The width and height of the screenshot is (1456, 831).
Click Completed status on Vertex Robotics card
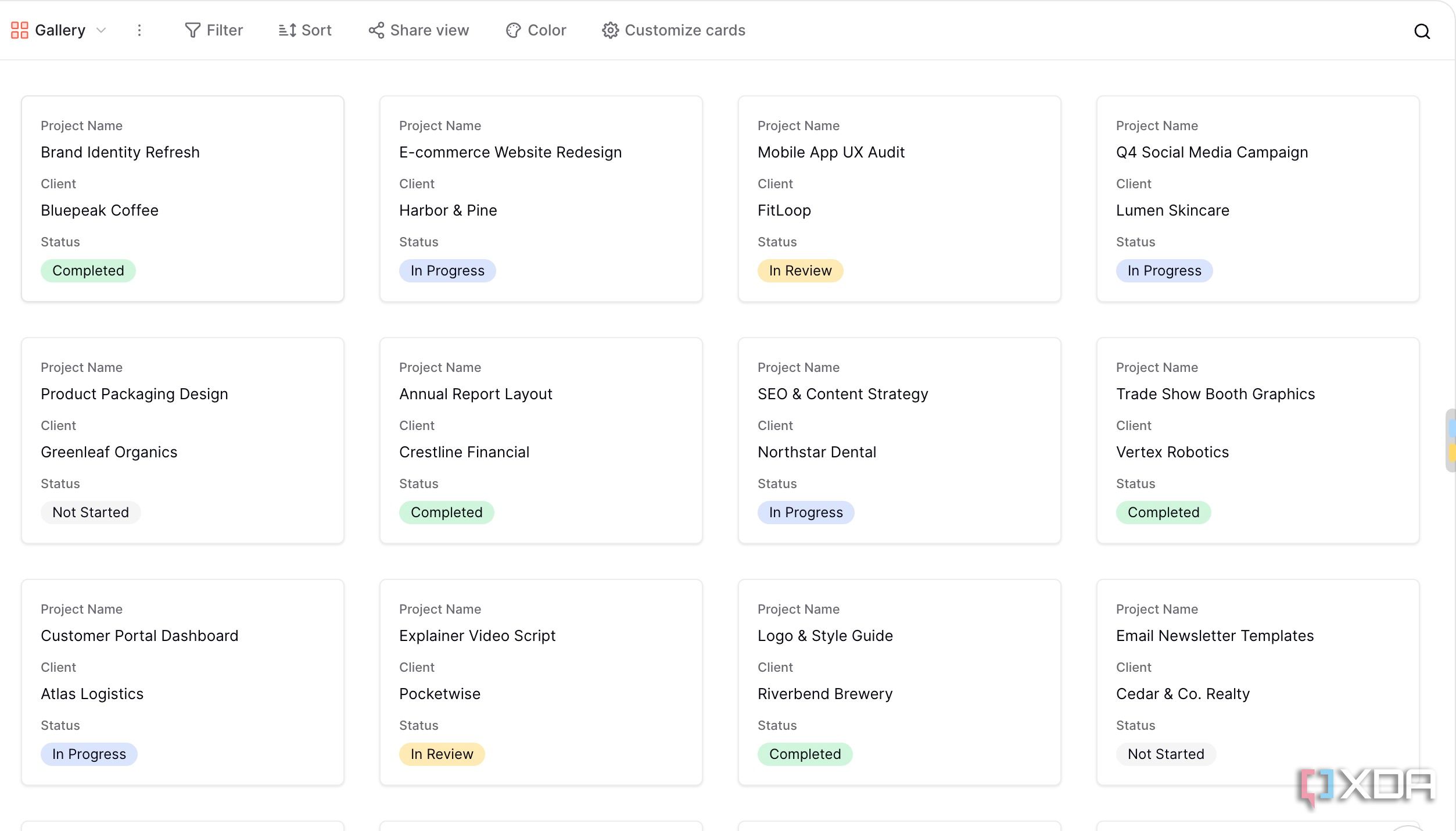tap(1164, 513)
